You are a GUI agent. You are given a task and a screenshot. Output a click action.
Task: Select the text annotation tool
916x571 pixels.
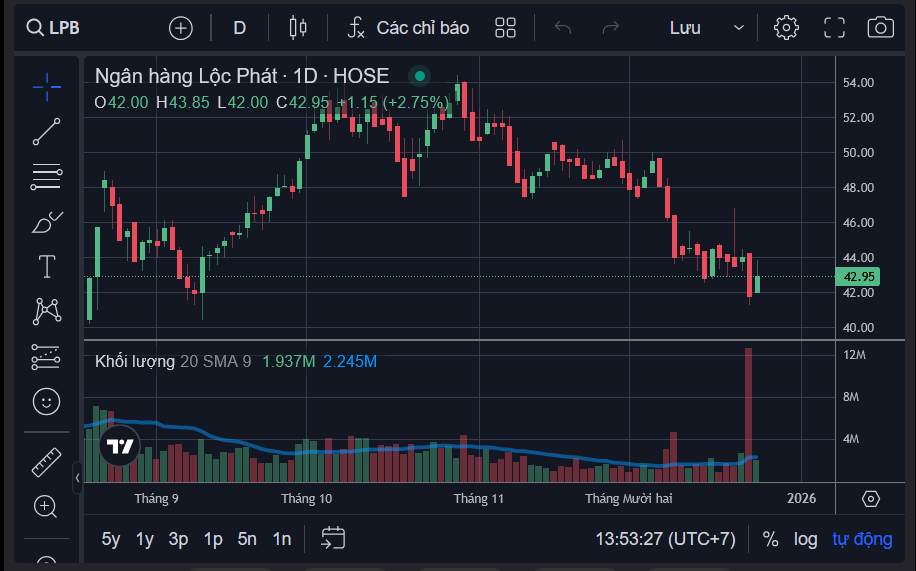click(46, 266)
